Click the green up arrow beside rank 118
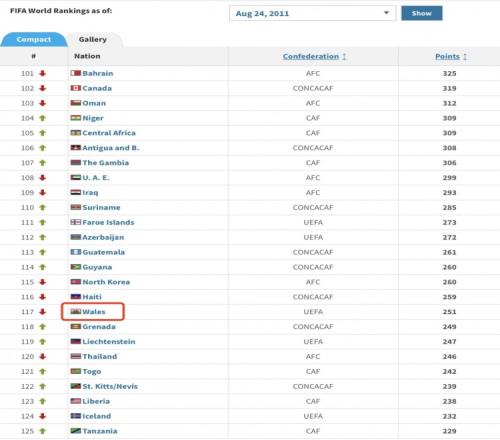The height and width of the screenshot is (440, 500). (42, 327)
